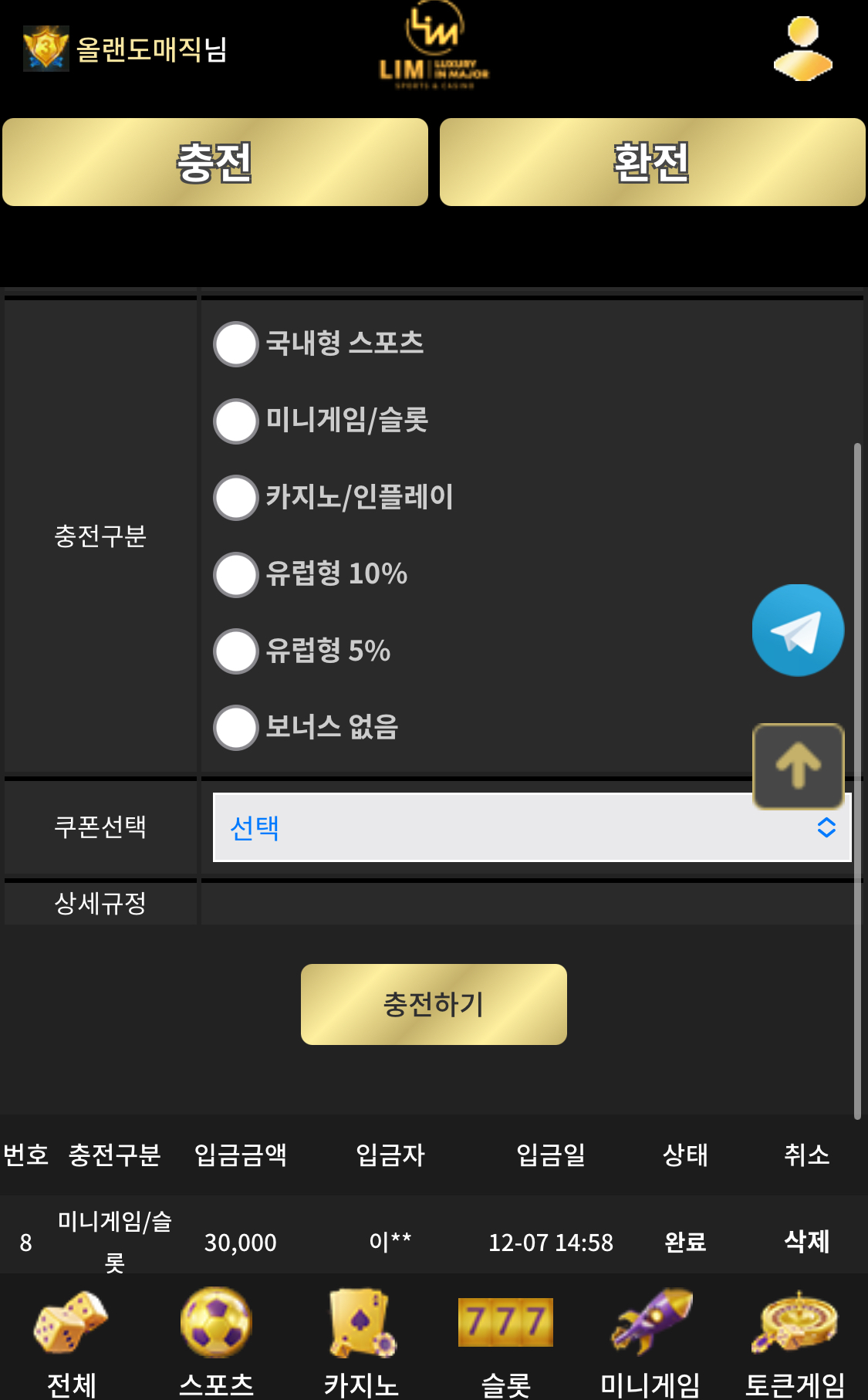Click 삭제 on deposit row 8

coord(806,1241)
